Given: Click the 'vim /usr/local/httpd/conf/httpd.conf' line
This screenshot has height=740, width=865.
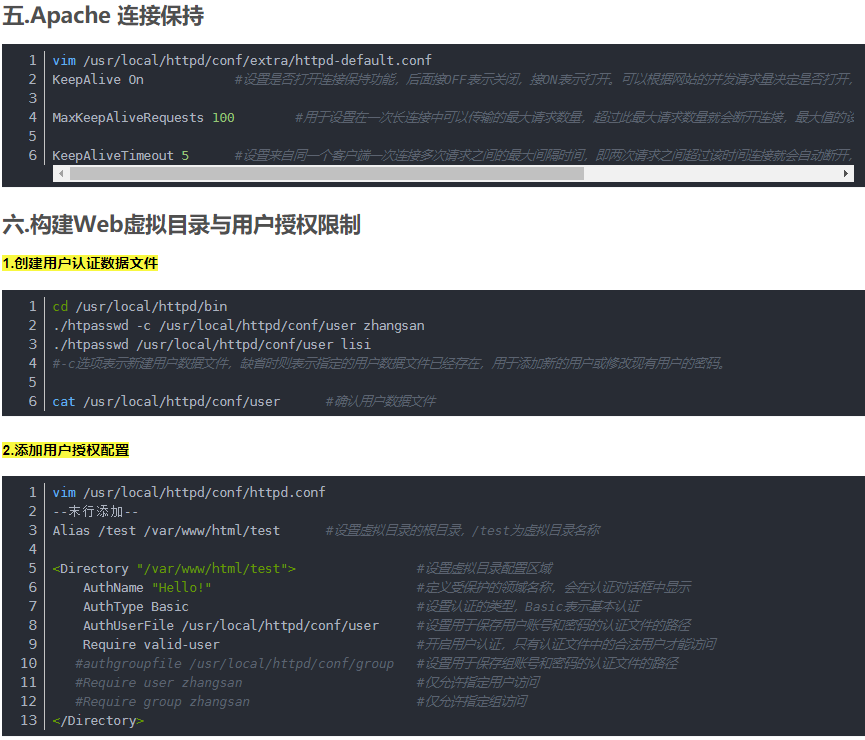Looking at the screenshot, I should click(x=189, y=492).
